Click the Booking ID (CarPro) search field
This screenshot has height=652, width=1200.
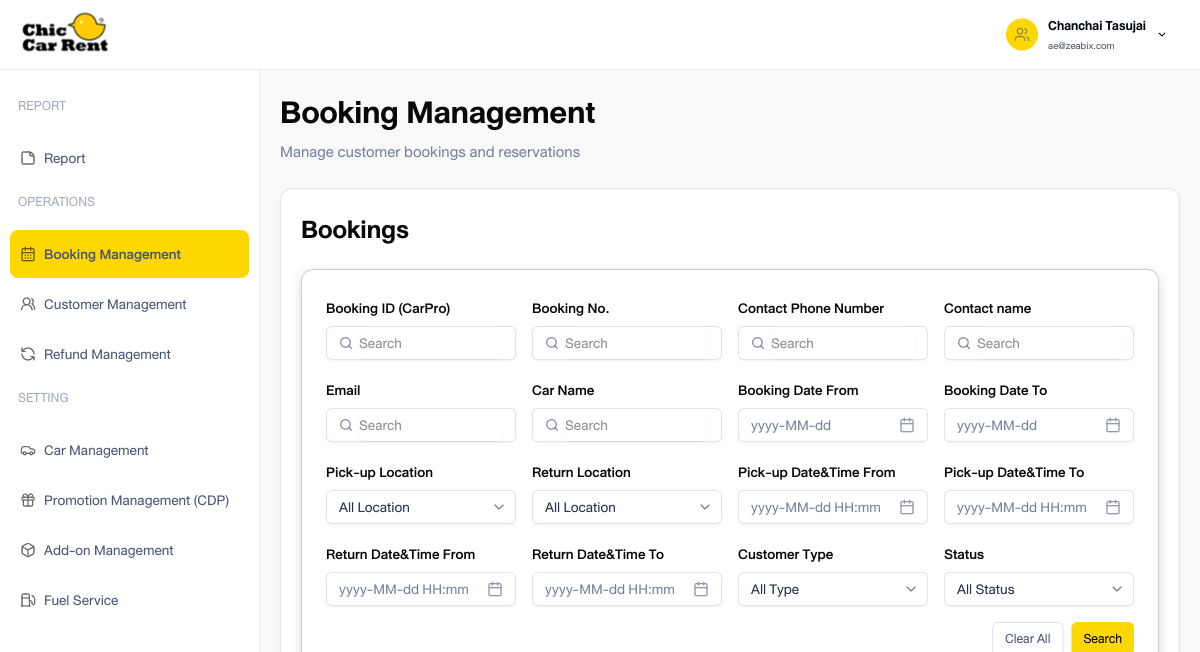(421, 343)
